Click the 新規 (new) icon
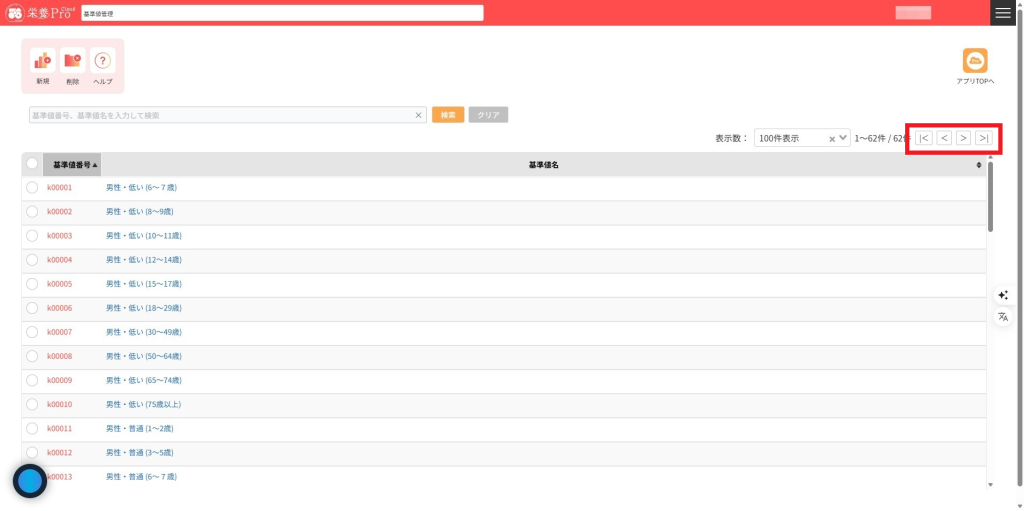 (42, 61)
